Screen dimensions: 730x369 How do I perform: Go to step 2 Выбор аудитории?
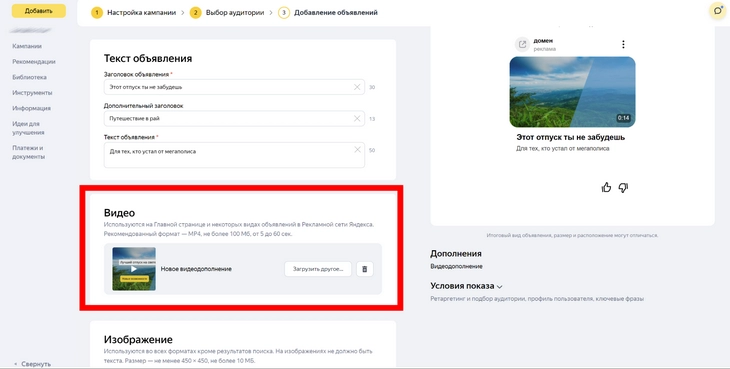click(x=229, y=13)
